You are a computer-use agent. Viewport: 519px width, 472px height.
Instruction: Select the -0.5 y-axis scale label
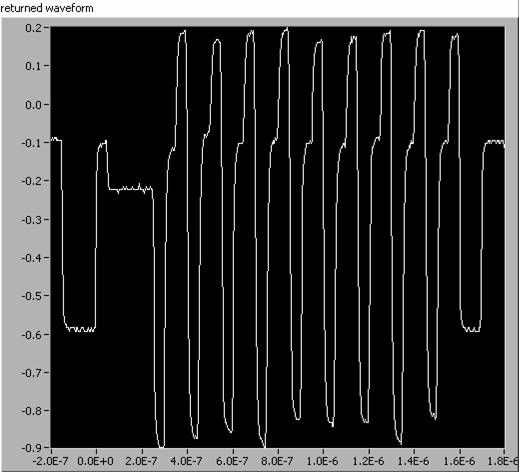(32, 296)
